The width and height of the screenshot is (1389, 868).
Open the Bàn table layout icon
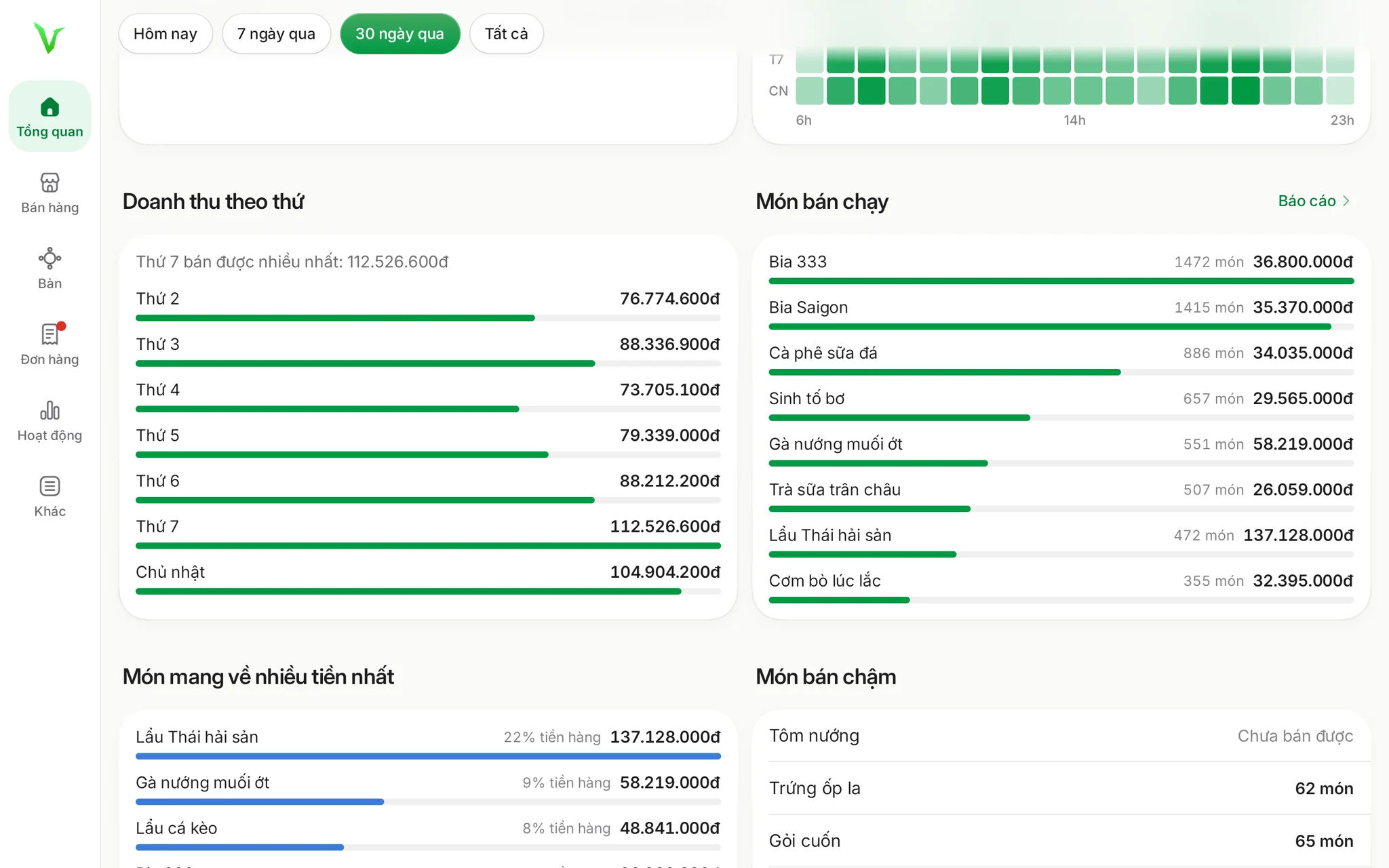pyautogui.click(x=50, y=258)
